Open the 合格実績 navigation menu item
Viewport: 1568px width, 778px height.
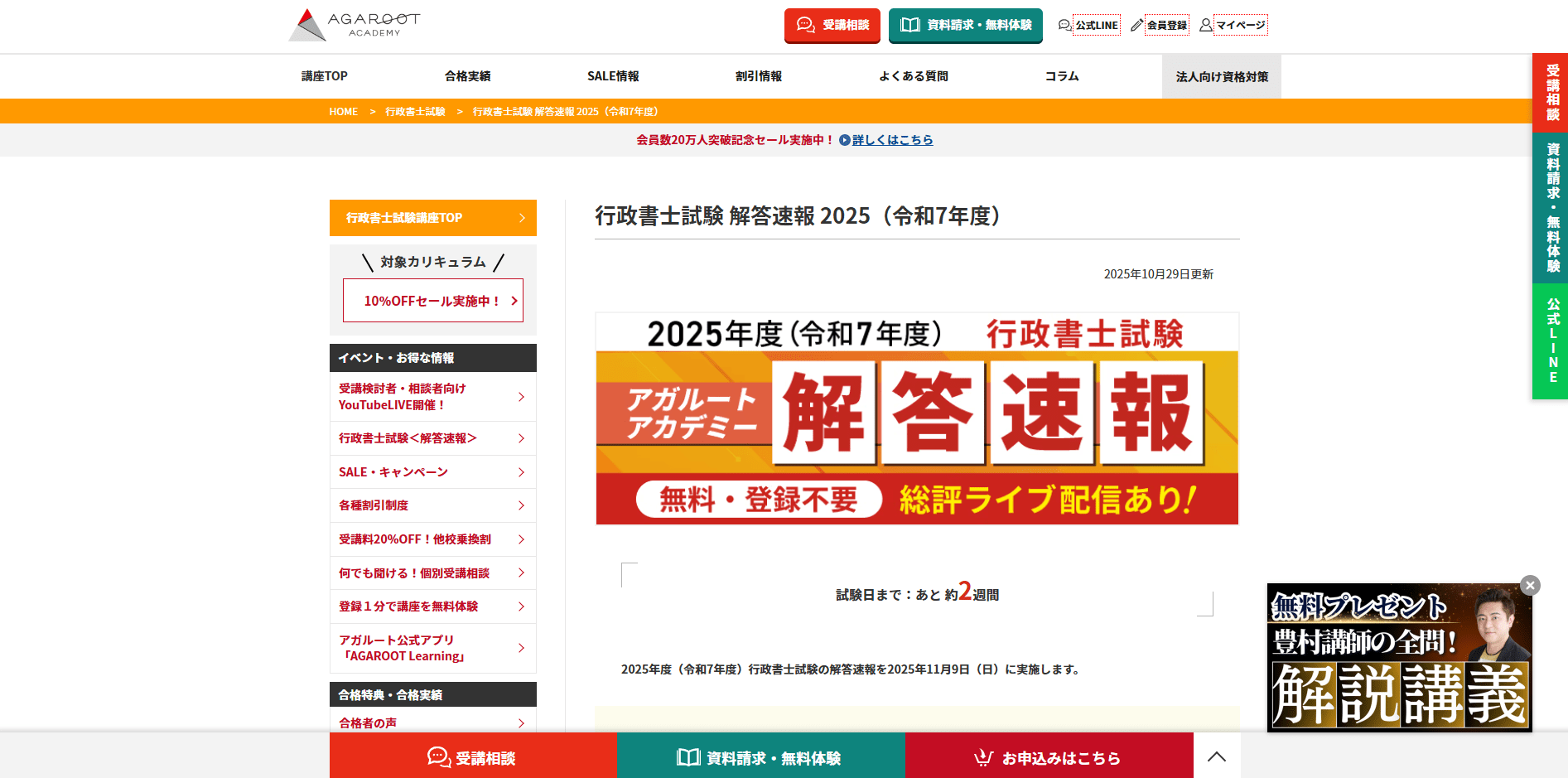pos(467,76)
